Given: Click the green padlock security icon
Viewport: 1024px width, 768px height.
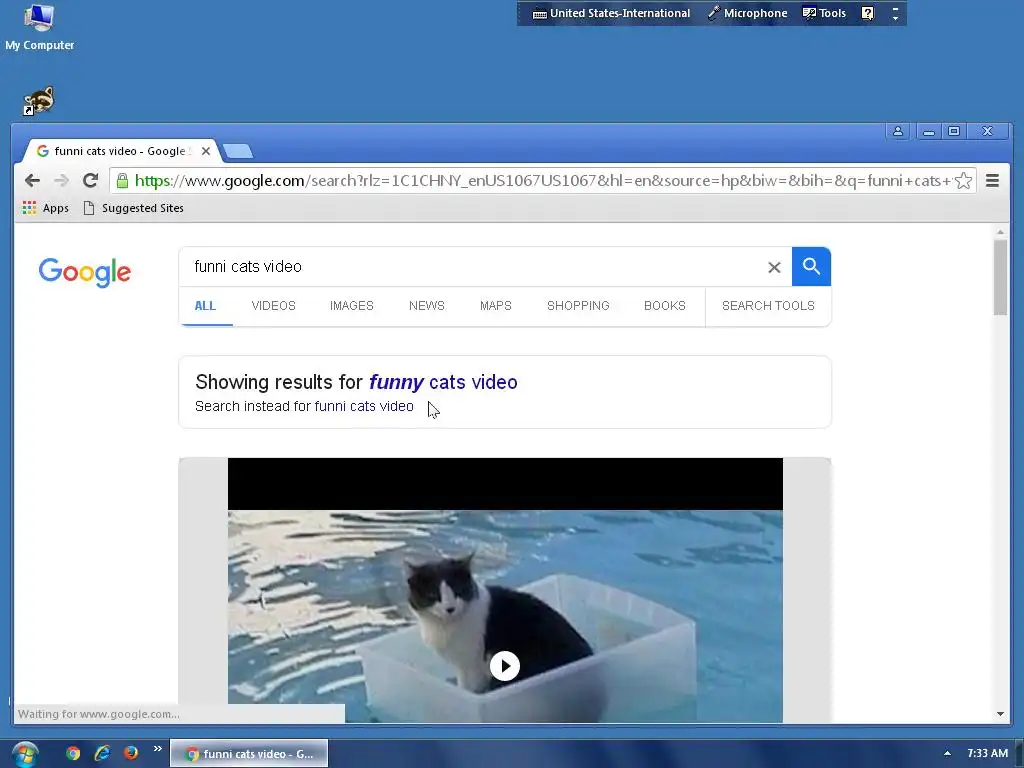Looking at the screenshot, I should tap(122, 181).
